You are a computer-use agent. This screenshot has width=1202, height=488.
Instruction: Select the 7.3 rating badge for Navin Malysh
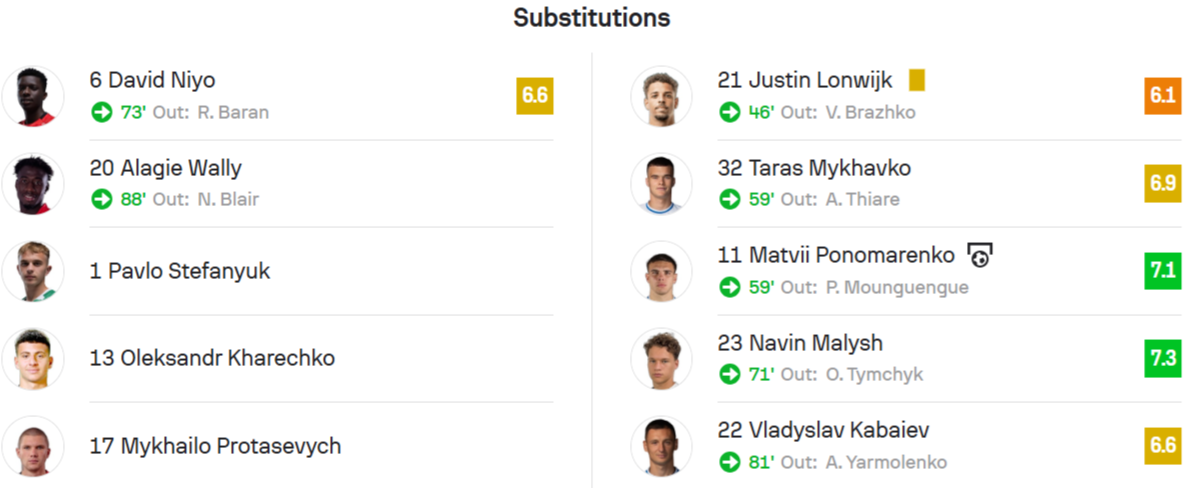pos(1163,358)
